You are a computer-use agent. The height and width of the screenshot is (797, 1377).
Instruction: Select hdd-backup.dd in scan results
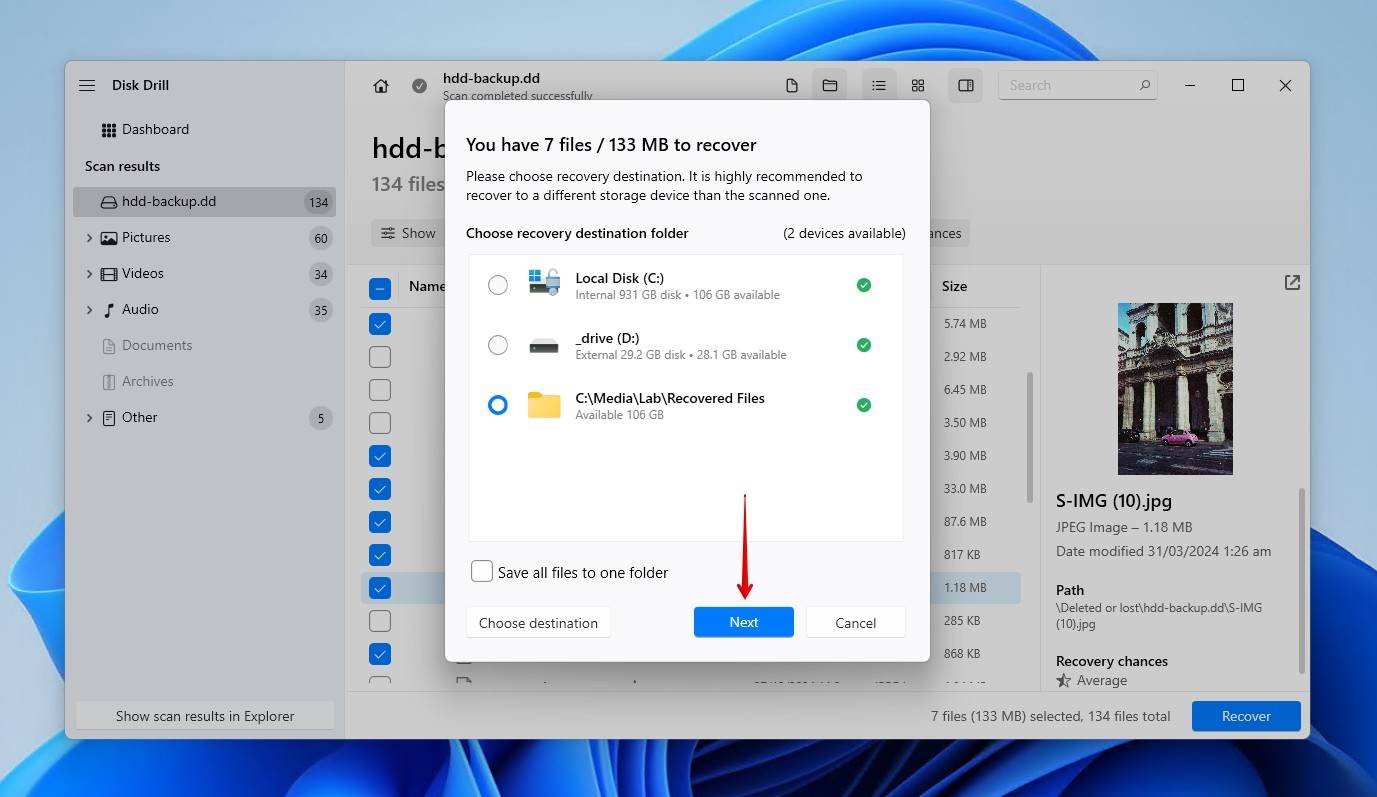[168, 202]
